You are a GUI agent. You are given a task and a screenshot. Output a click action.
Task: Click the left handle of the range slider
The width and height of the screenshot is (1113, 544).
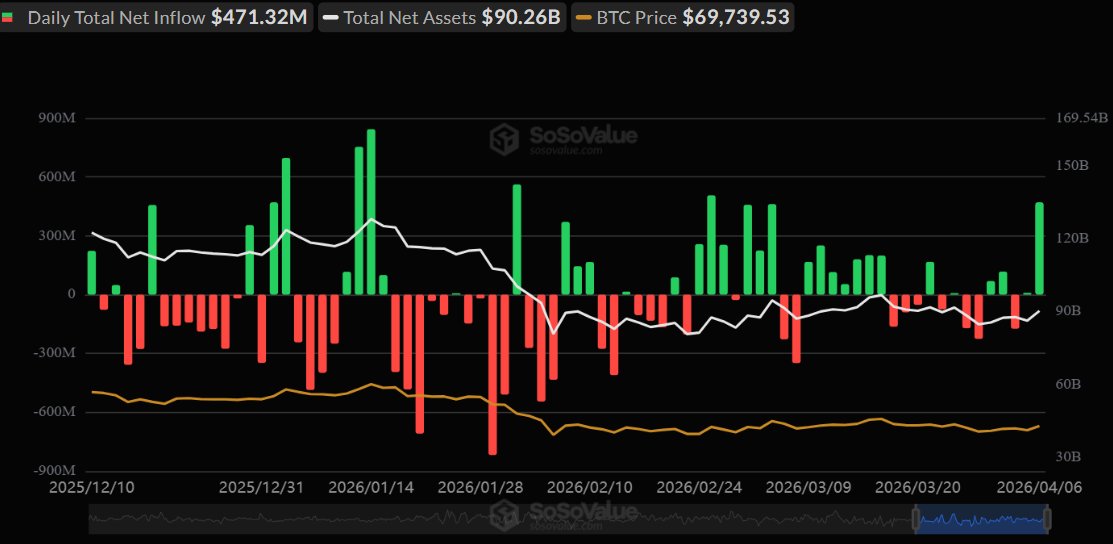(x=916, y=518)
